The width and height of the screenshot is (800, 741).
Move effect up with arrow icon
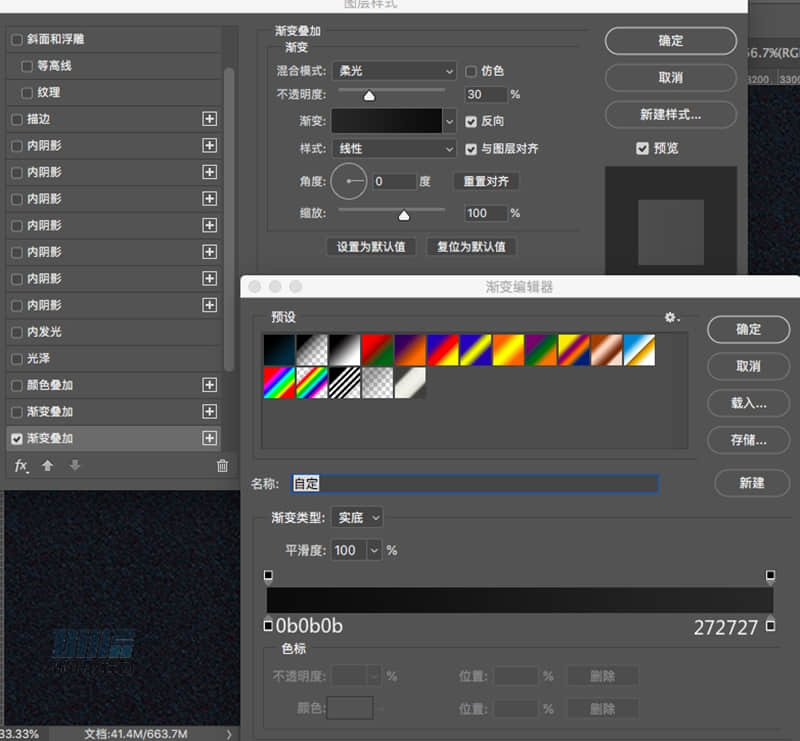47,465
